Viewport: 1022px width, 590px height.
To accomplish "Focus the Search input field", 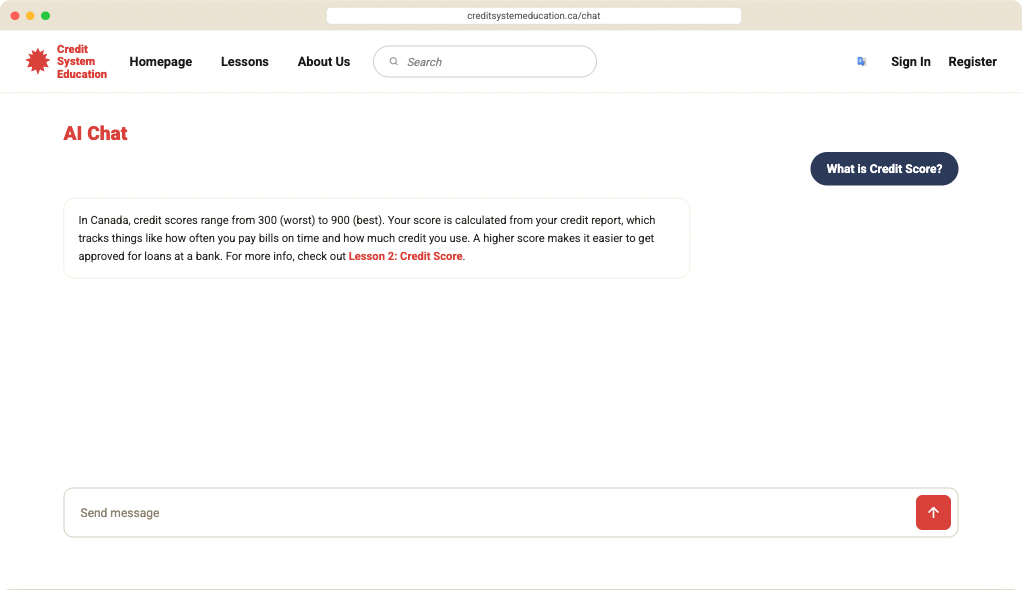I will click(x=485, y=61).
